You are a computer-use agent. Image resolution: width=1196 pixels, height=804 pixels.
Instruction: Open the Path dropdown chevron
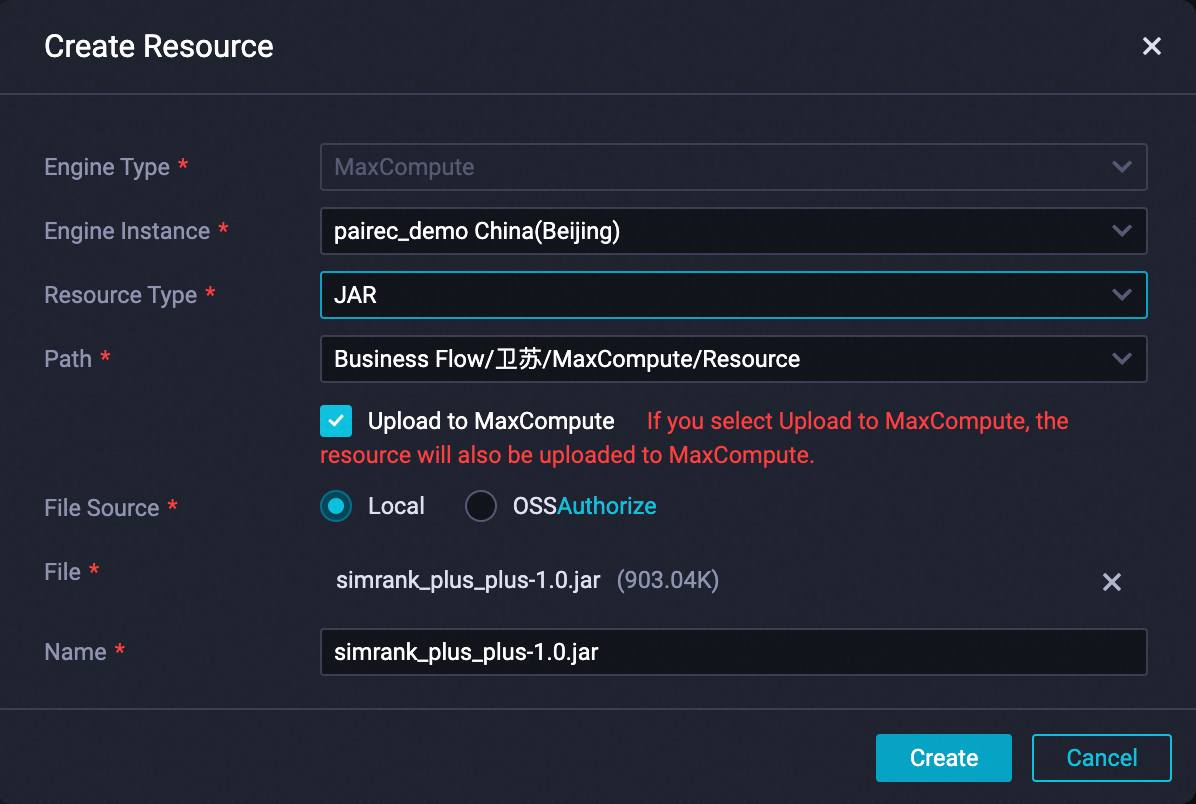click(x=1122, y=359)
